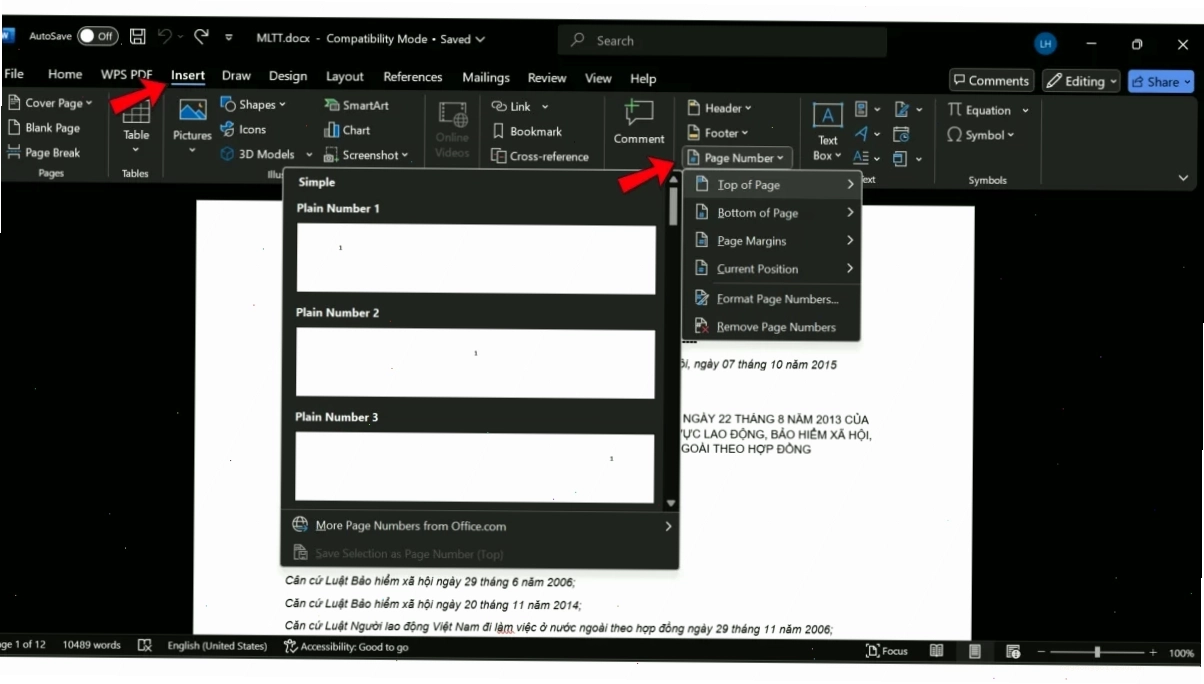Screen dimensions: 1204x684
Task: Insert a SmartArt graphic
Action: 357,105
